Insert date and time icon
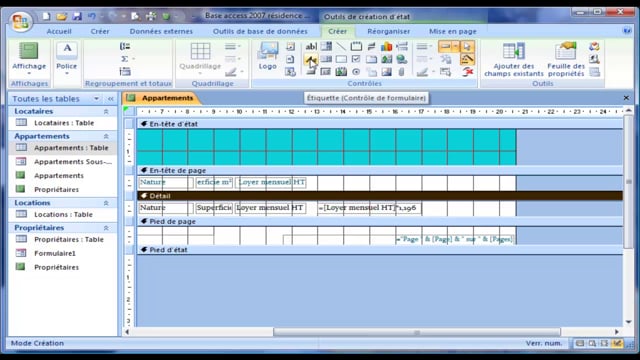 click(x=290, y=72)
